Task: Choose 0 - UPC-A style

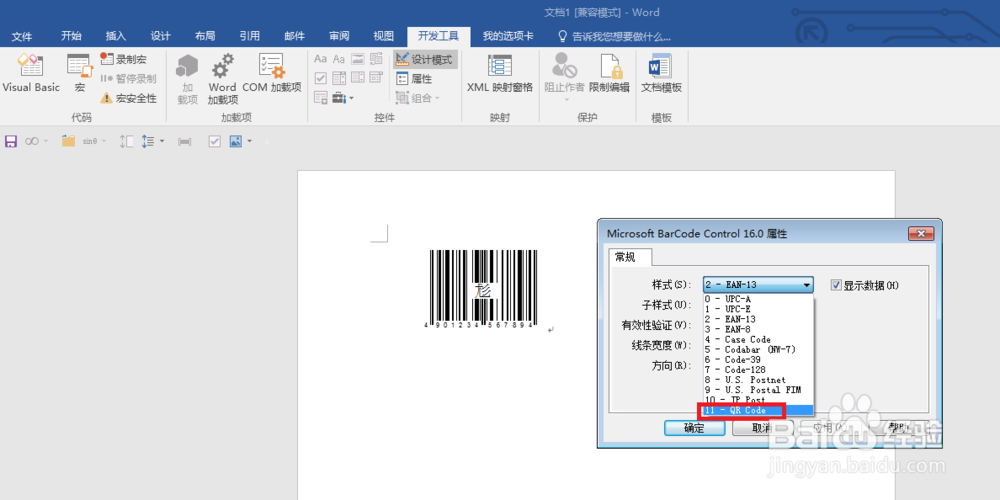Action: 758,298
